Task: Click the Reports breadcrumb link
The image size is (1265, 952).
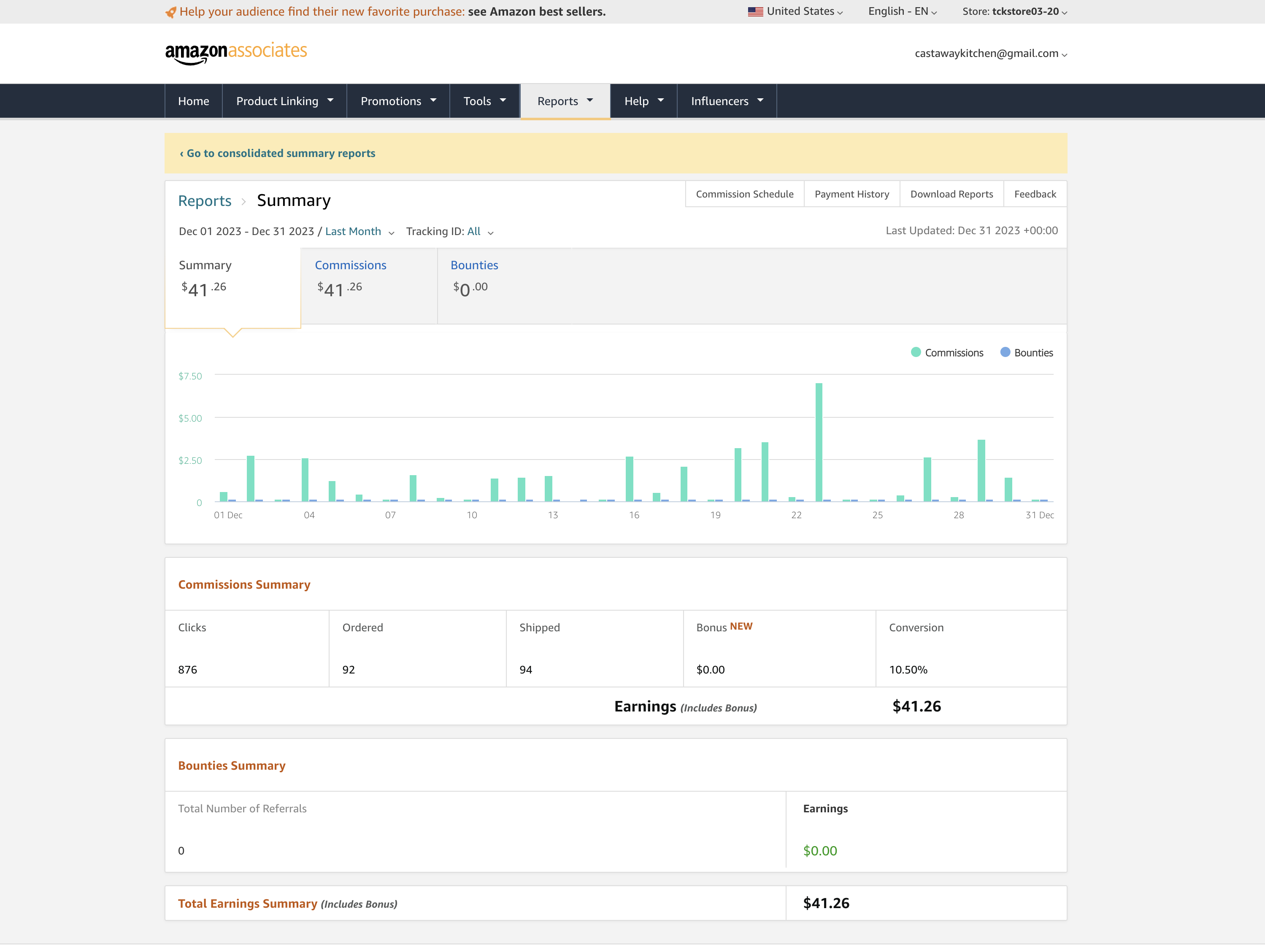Action: click(x=205, y=201)
